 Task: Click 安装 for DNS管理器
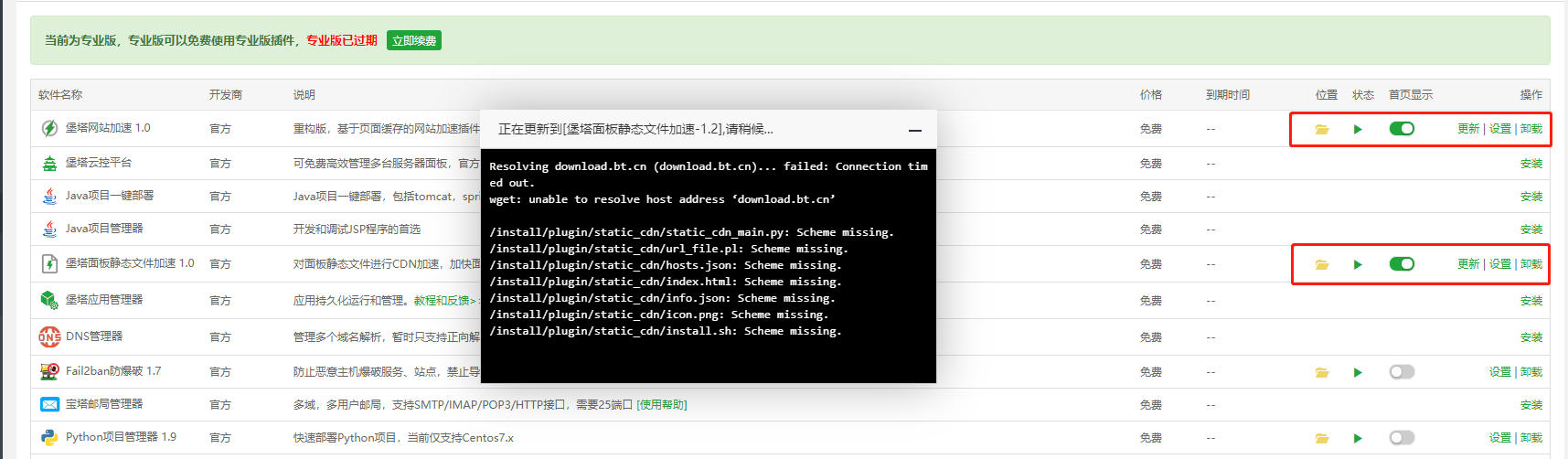coord(1531,337)
